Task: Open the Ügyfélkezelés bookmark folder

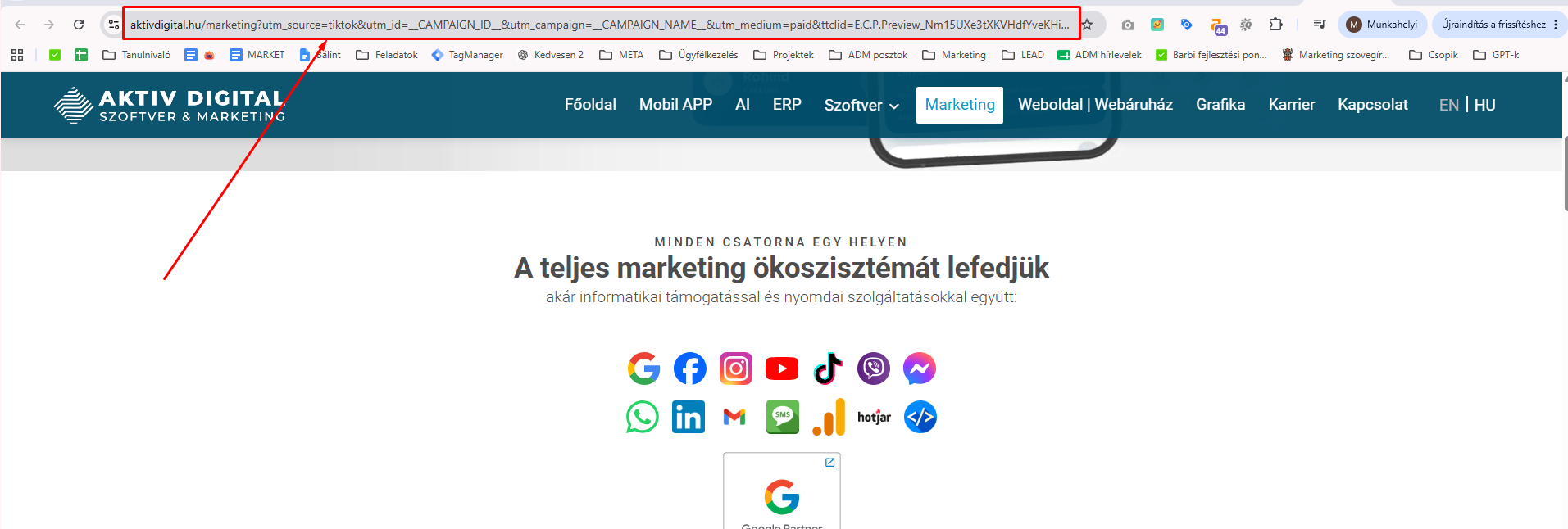Action: click(698, 55)
